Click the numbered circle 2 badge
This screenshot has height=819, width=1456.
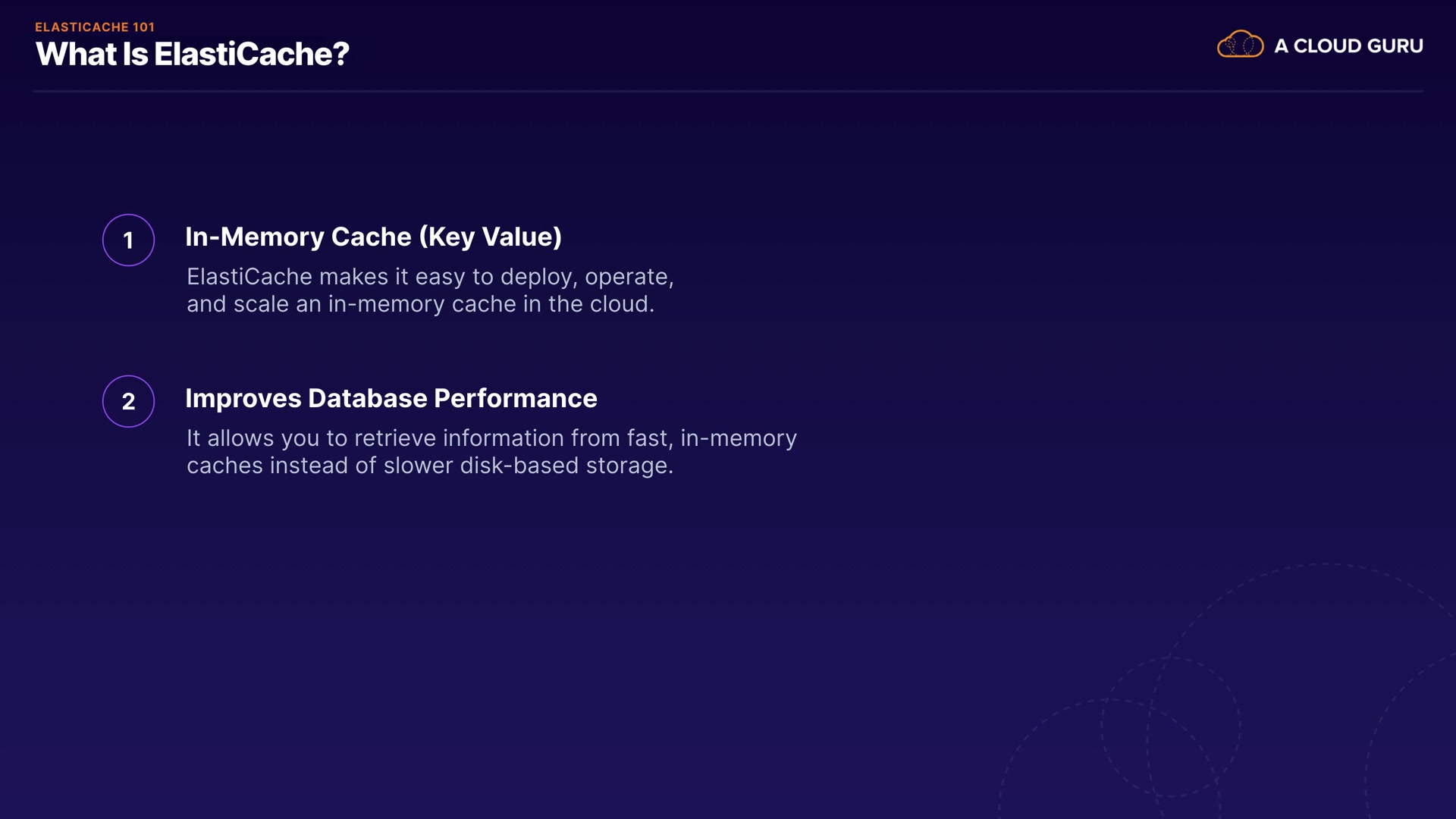coord(128,401)
